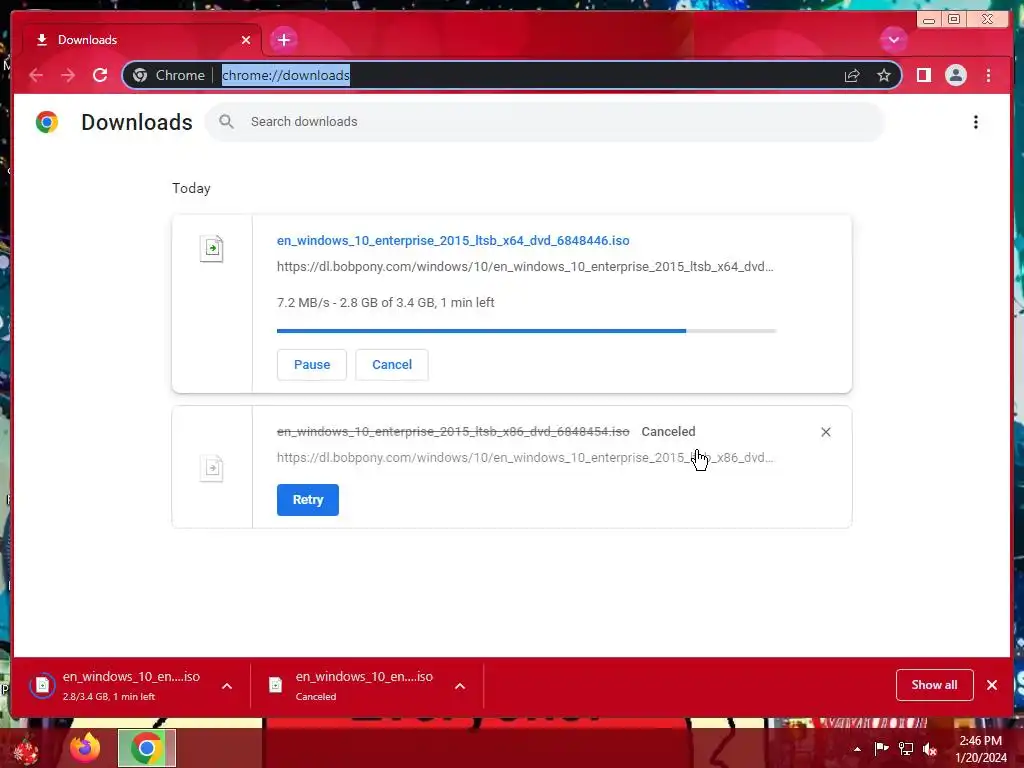This screenshot has width=1024, height=768.
Task: Open Firefox from the taskbar
Action: 86,748
